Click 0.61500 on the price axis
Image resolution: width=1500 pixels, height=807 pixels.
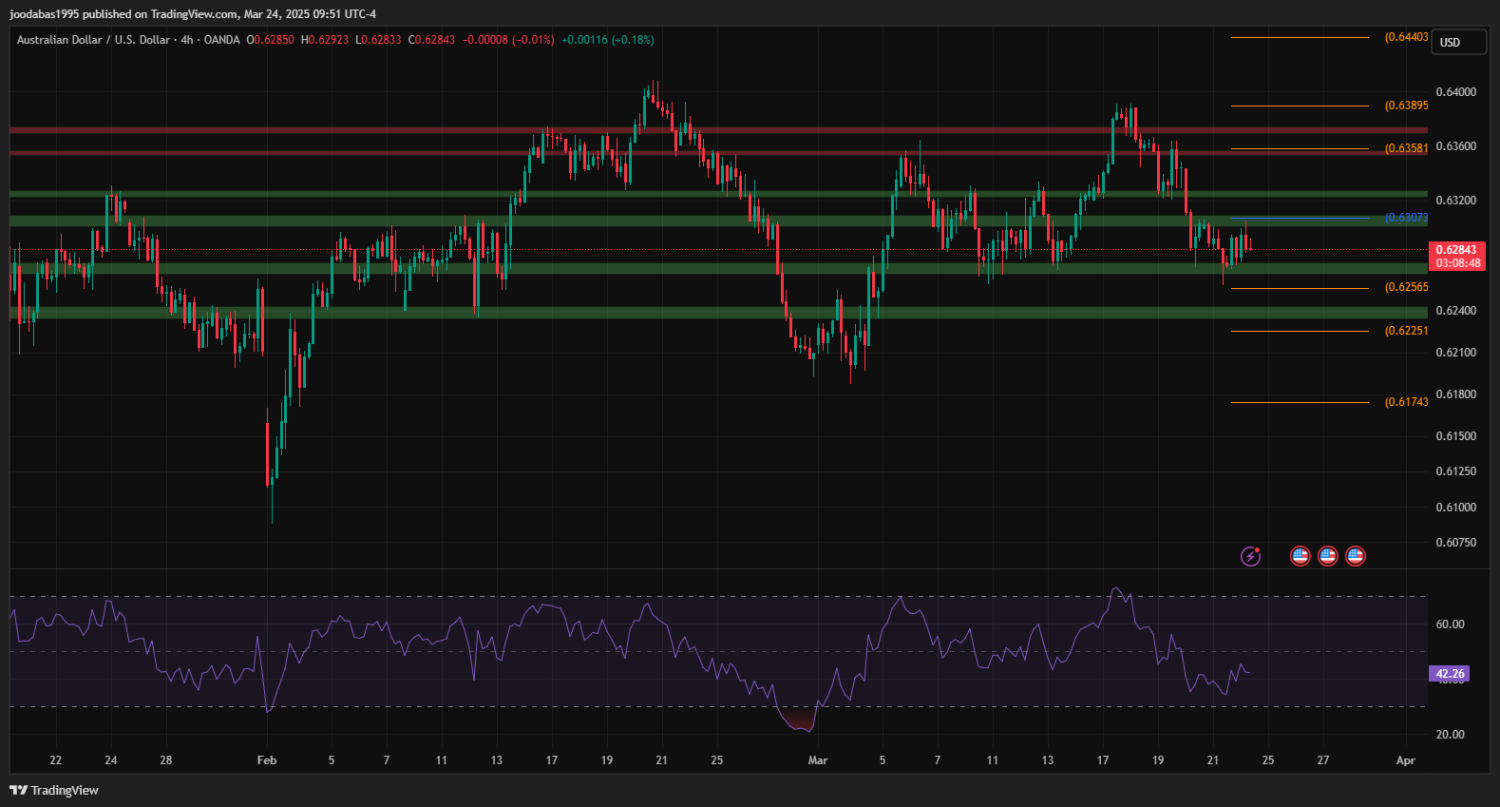1455,436
